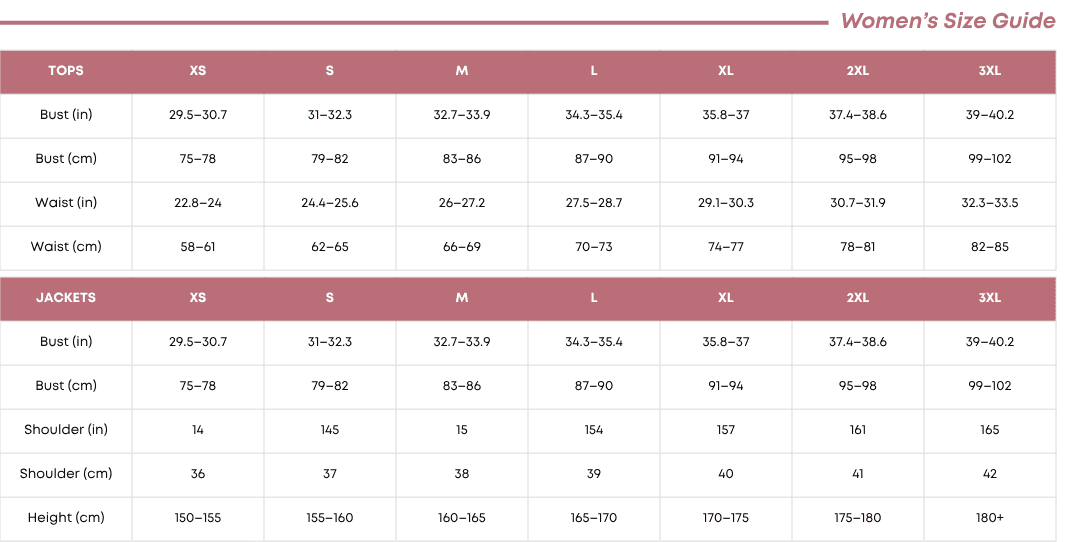This screenshot has height=542, width=1067.
Task: Click the shoulder cm value 40 cell
Action: coord(726,474)
